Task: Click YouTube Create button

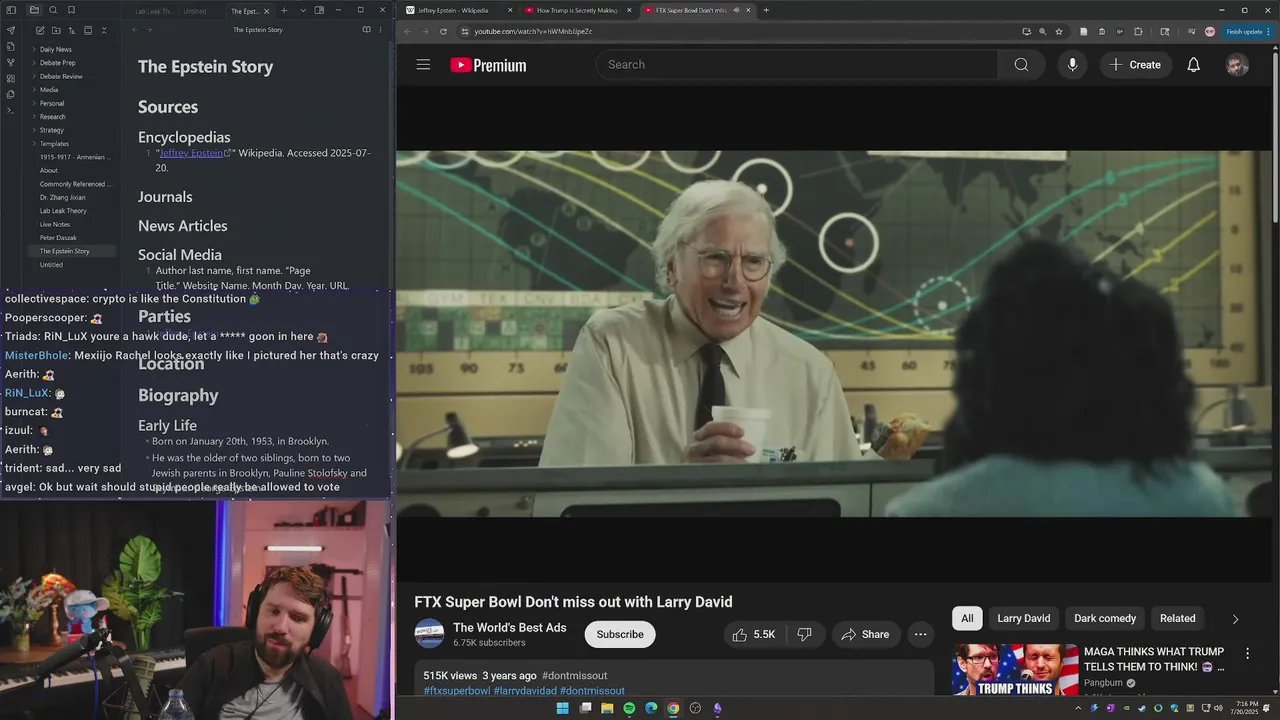Action: [x=1136, y=65]
